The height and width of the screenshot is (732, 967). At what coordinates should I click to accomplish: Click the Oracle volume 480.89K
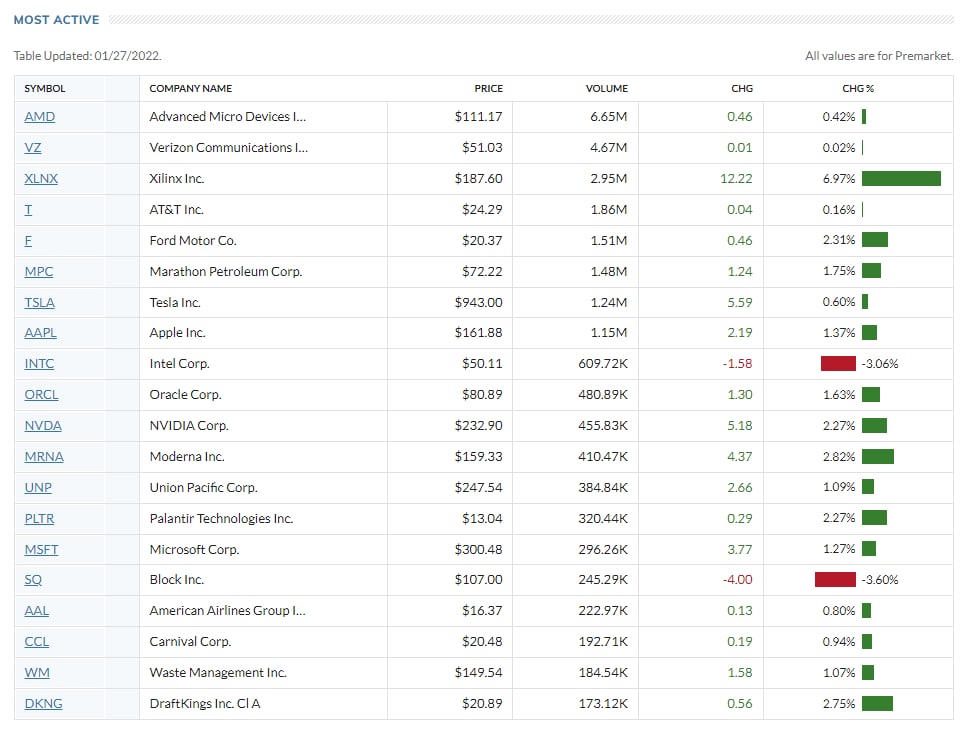603,394
